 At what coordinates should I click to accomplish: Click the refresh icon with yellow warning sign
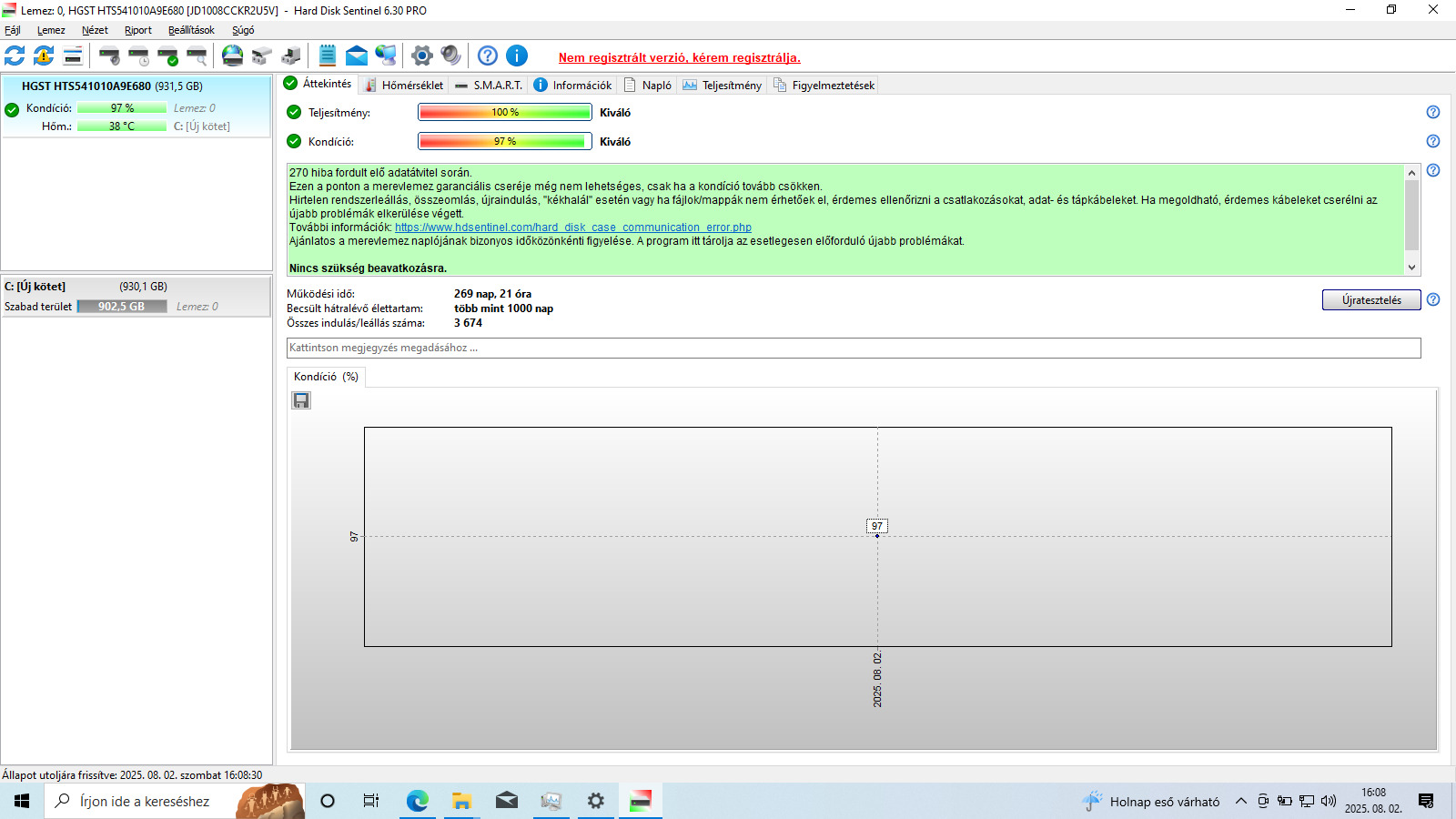pos(44,56)
